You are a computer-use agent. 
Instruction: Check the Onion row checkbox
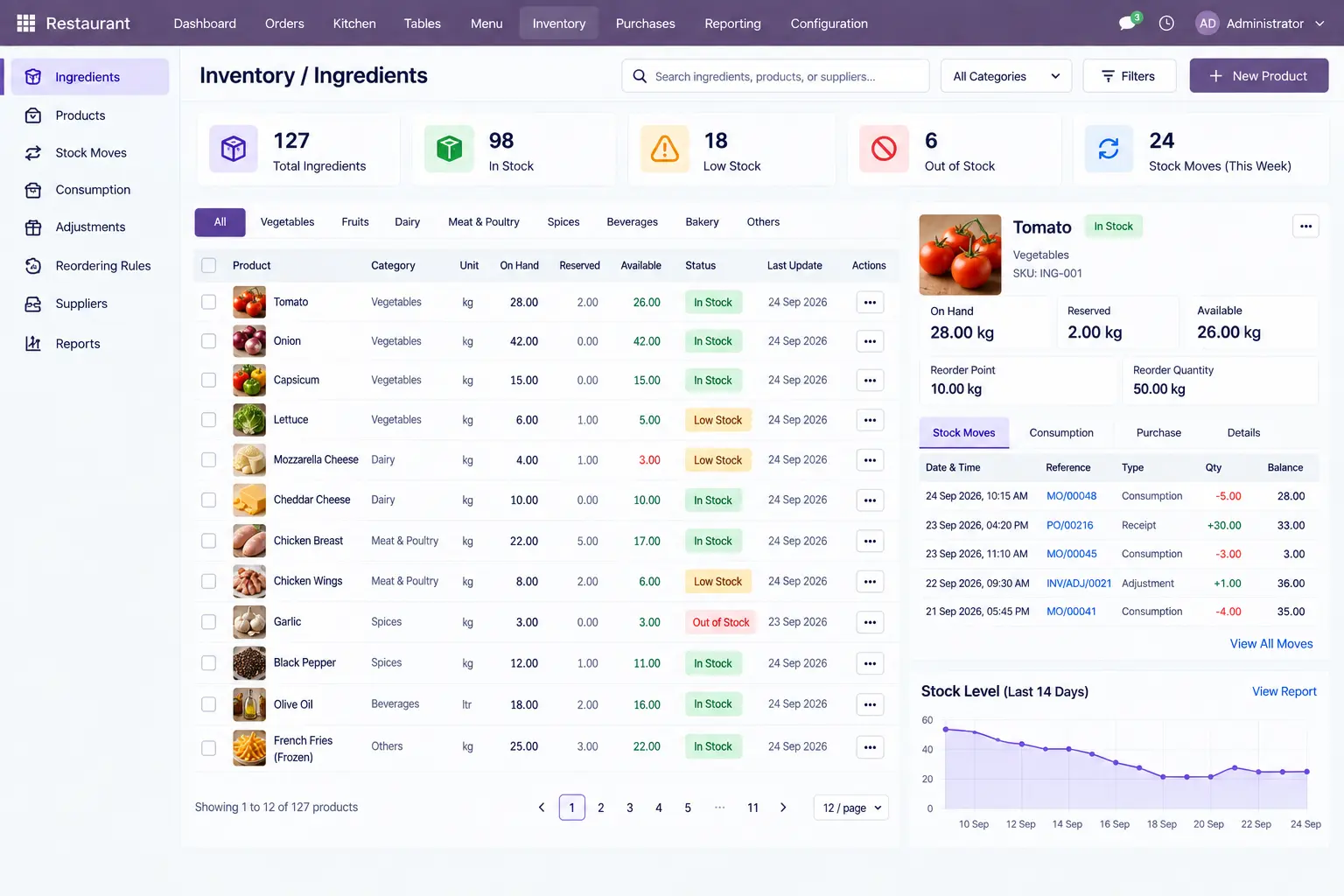pyautogui.click(x=208, y=341)
